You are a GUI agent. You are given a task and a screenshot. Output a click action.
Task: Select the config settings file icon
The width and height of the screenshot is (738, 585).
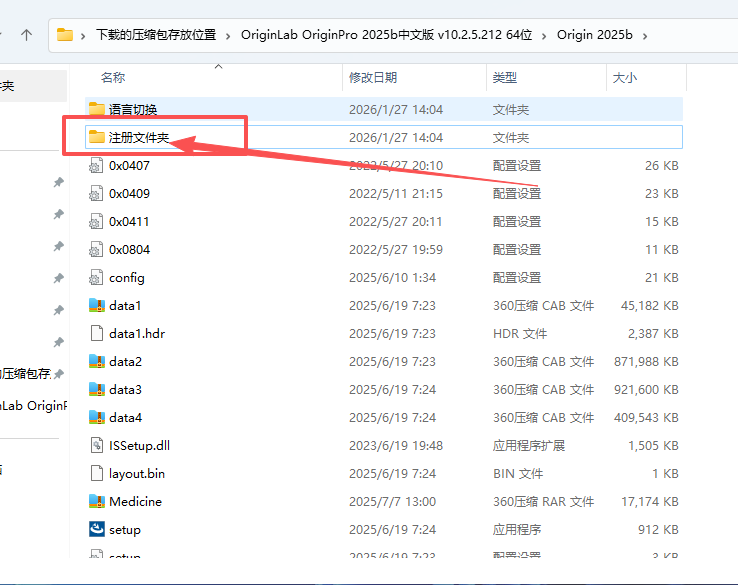(x=96, y=277)
